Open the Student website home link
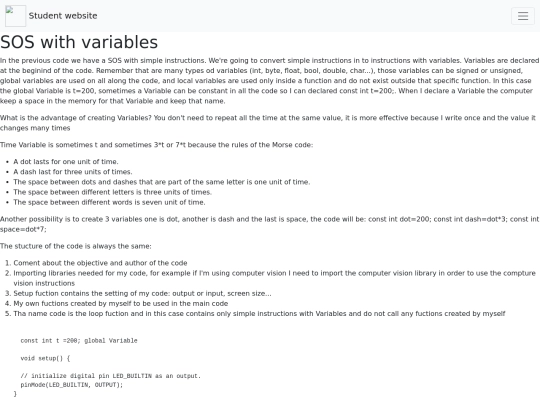 (x=63, y=16)
